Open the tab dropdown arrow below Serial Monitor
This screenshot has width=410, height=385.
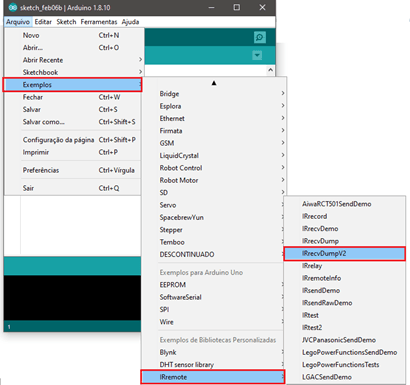[257, 55]
